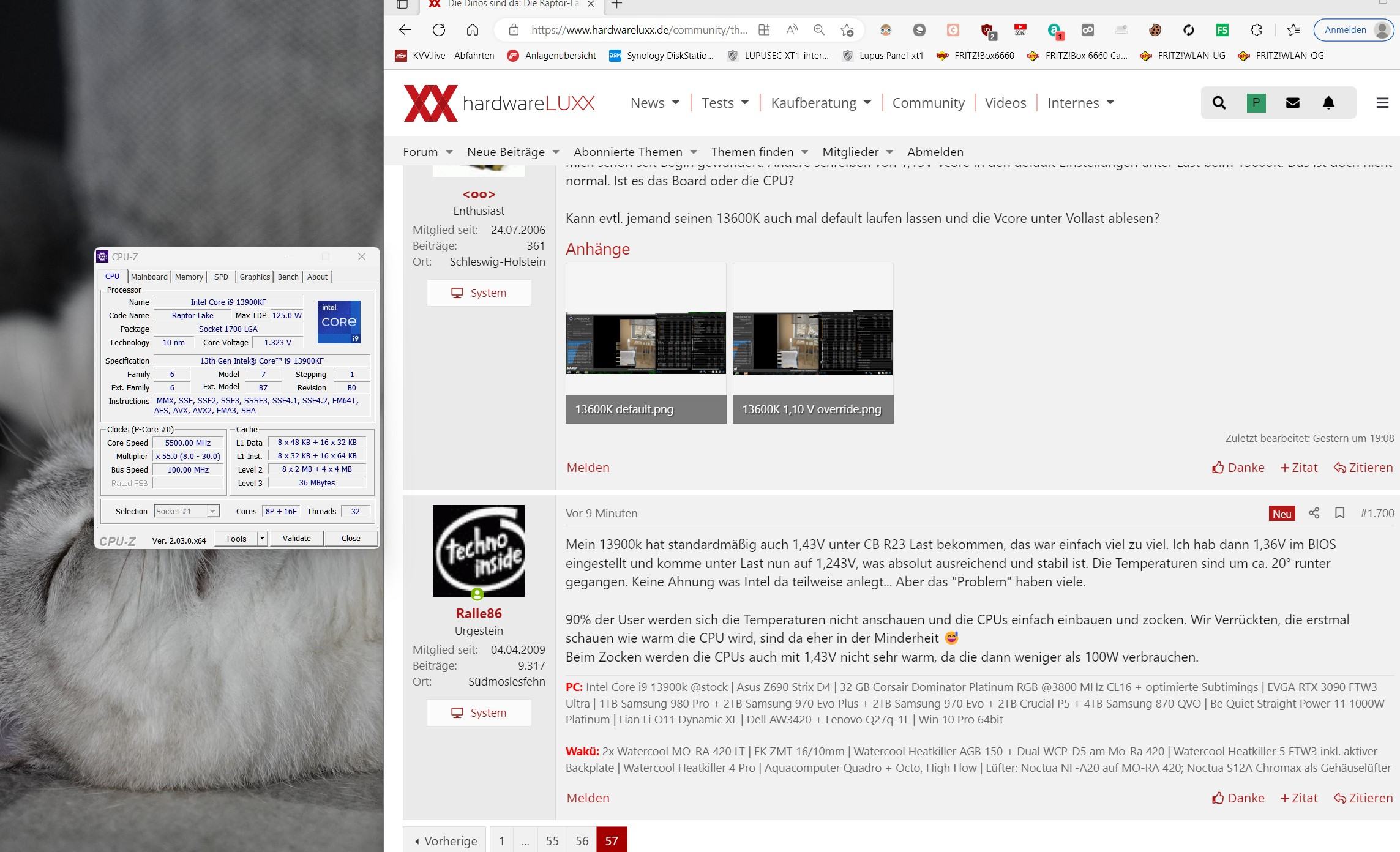The height and width of the screenshot is (852, 1400).
Task: Click Zitieren on Ralle86's post
Action: 1363,798
